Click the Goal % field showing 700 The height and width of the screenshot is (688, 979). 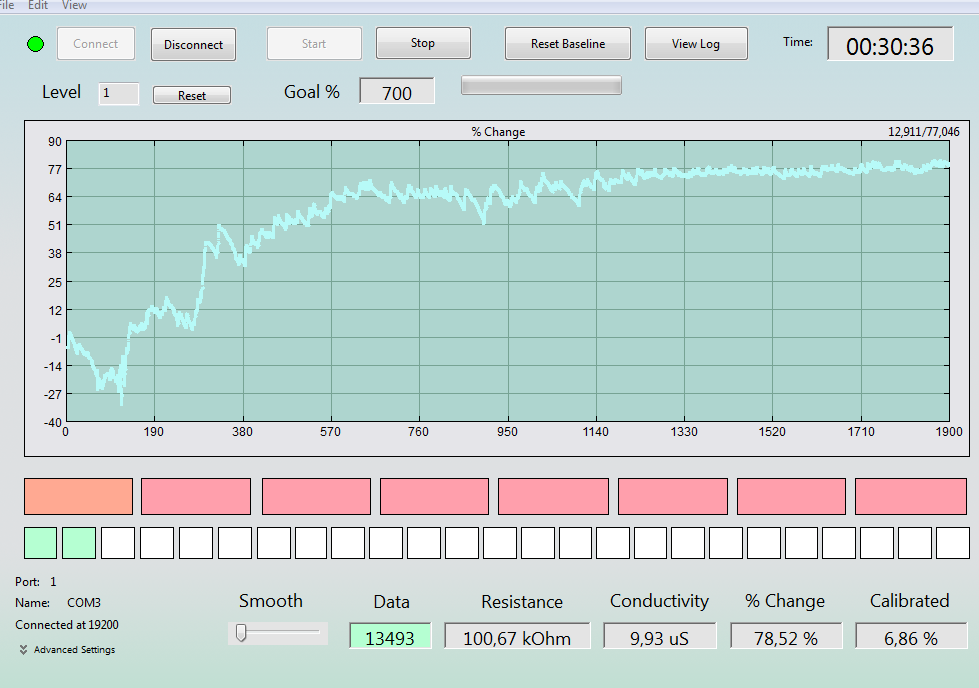point(396,91)
